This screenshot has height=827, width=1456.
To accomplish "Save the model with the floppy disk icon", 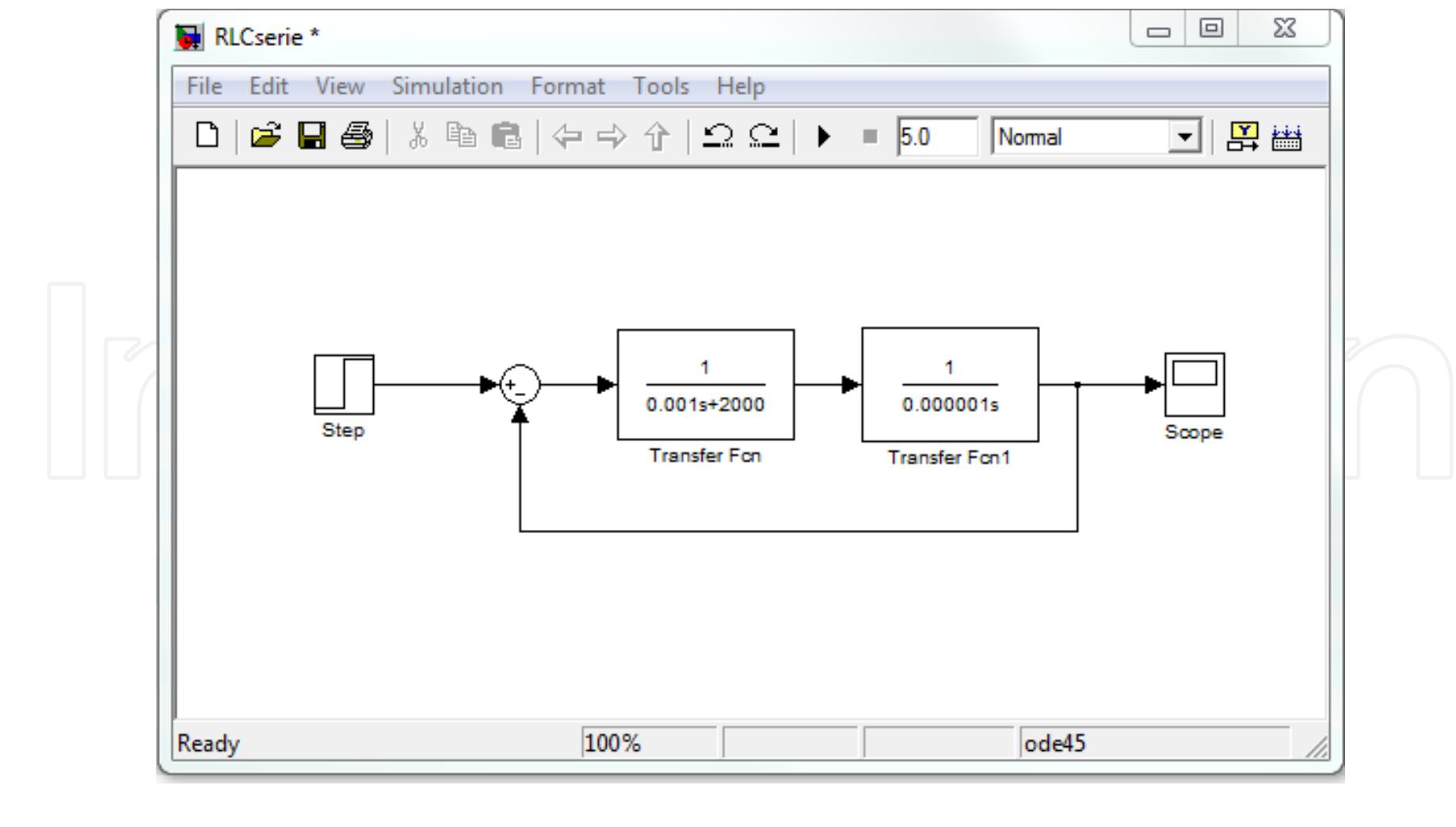I will coord(311,136).
